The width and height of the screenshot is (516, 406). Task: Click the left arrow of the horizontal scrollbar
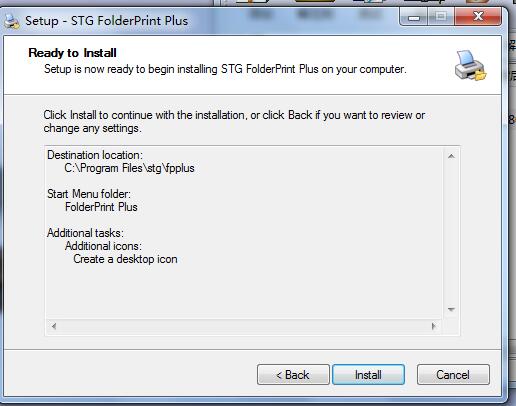[54, 326]
